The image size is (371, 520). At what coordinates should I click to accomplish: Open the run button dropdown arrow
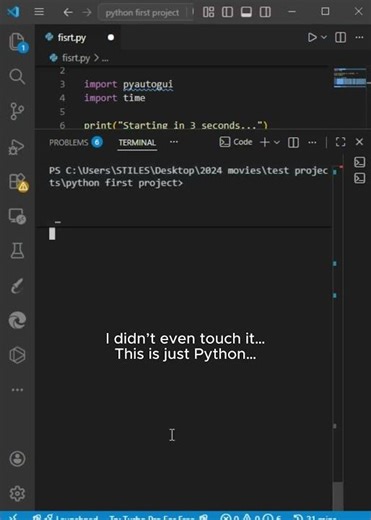click(324, 37)
